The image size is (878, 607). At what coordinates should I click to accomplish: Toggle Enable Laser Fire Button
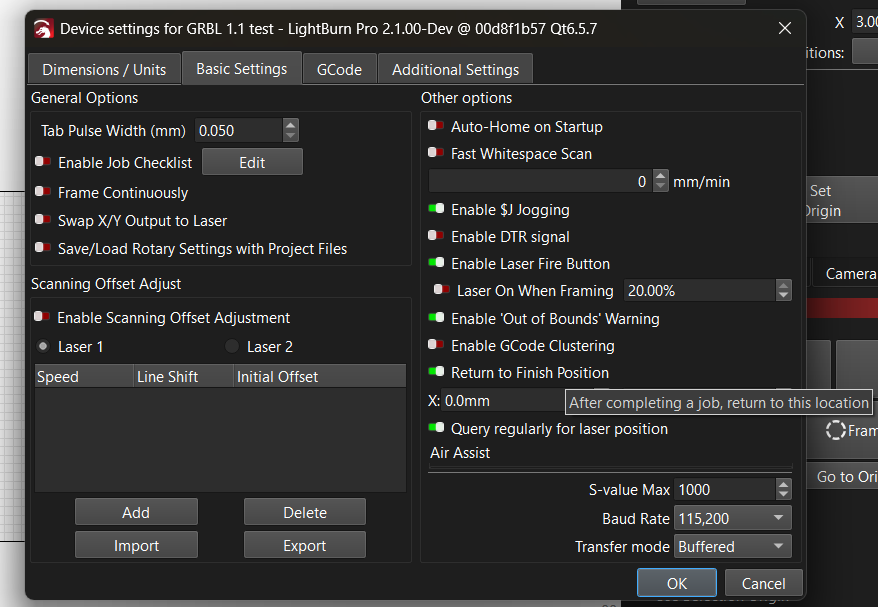click(x=436, y=263)
